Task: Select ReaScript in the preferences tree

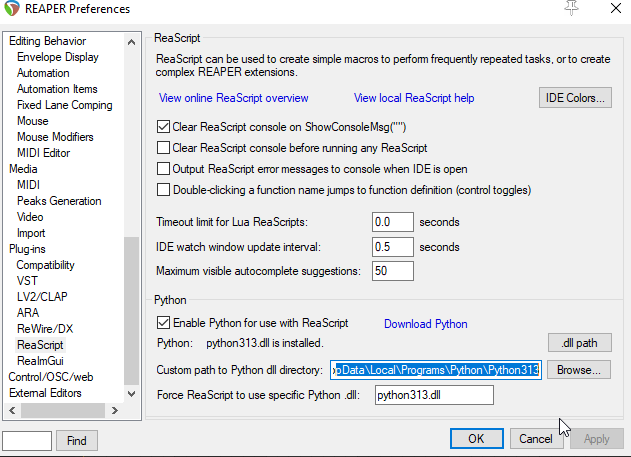Action: tap(40, 345)
